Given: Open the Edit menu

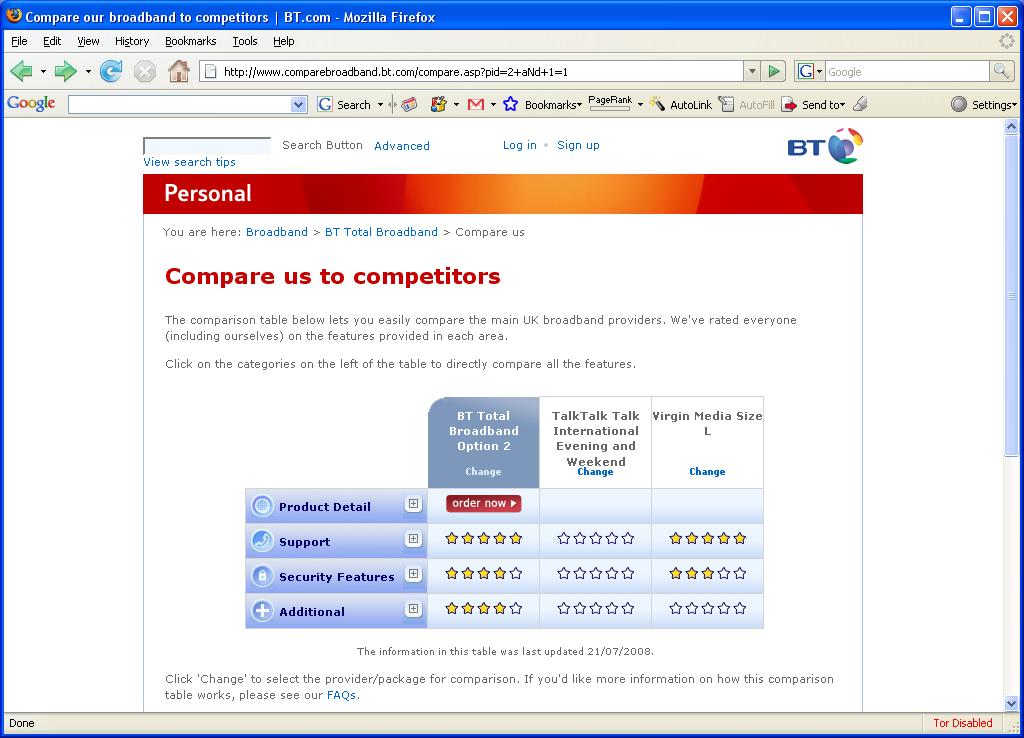Looking at the screenshot, I should [52, 41].
